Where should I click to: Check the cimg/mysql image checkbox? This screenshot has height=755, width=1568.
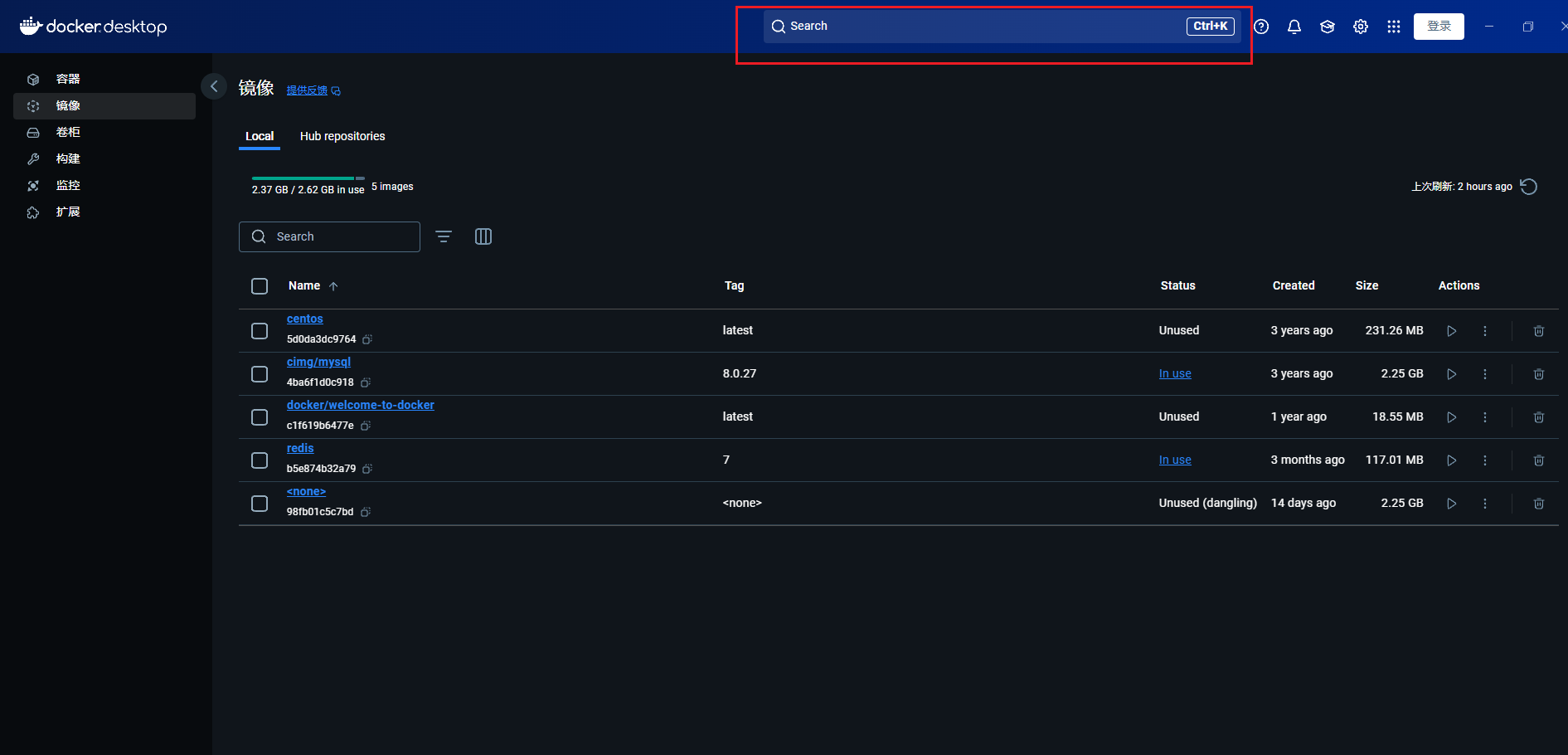tap(260, 374)
